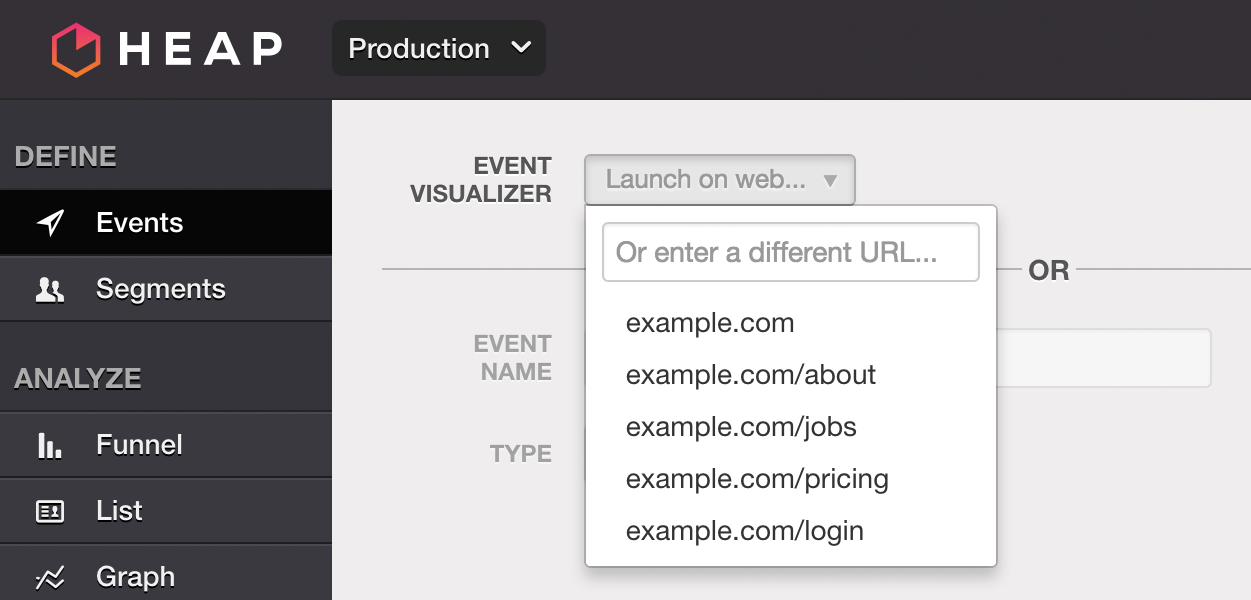Select example.com from the URL list

pyautogui.click(x=710, y=324)
